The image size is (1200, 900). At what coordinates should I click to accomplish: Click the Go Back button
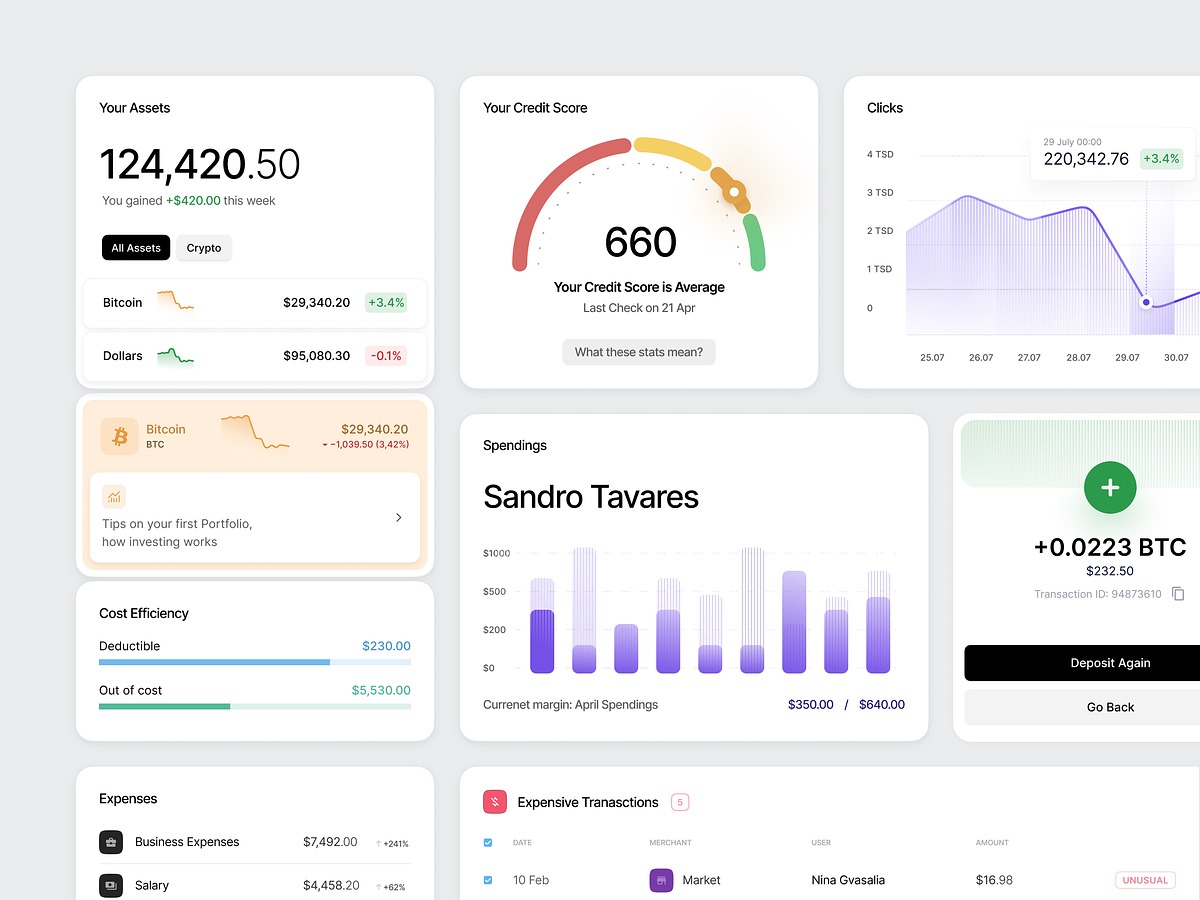pyautogui.click(x=1110, y=707)
